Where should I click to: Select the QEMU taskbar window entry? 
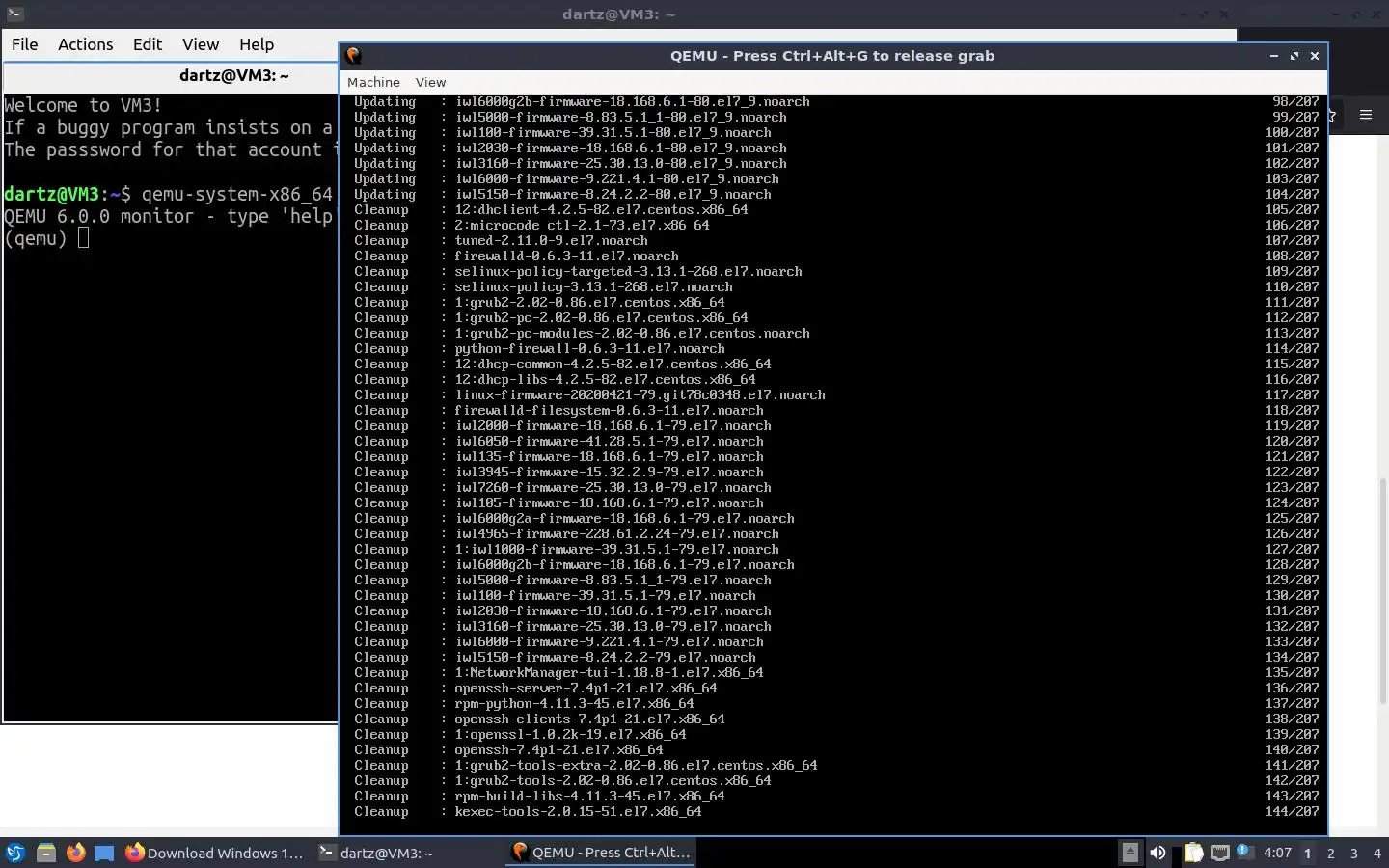click(601, 853)
